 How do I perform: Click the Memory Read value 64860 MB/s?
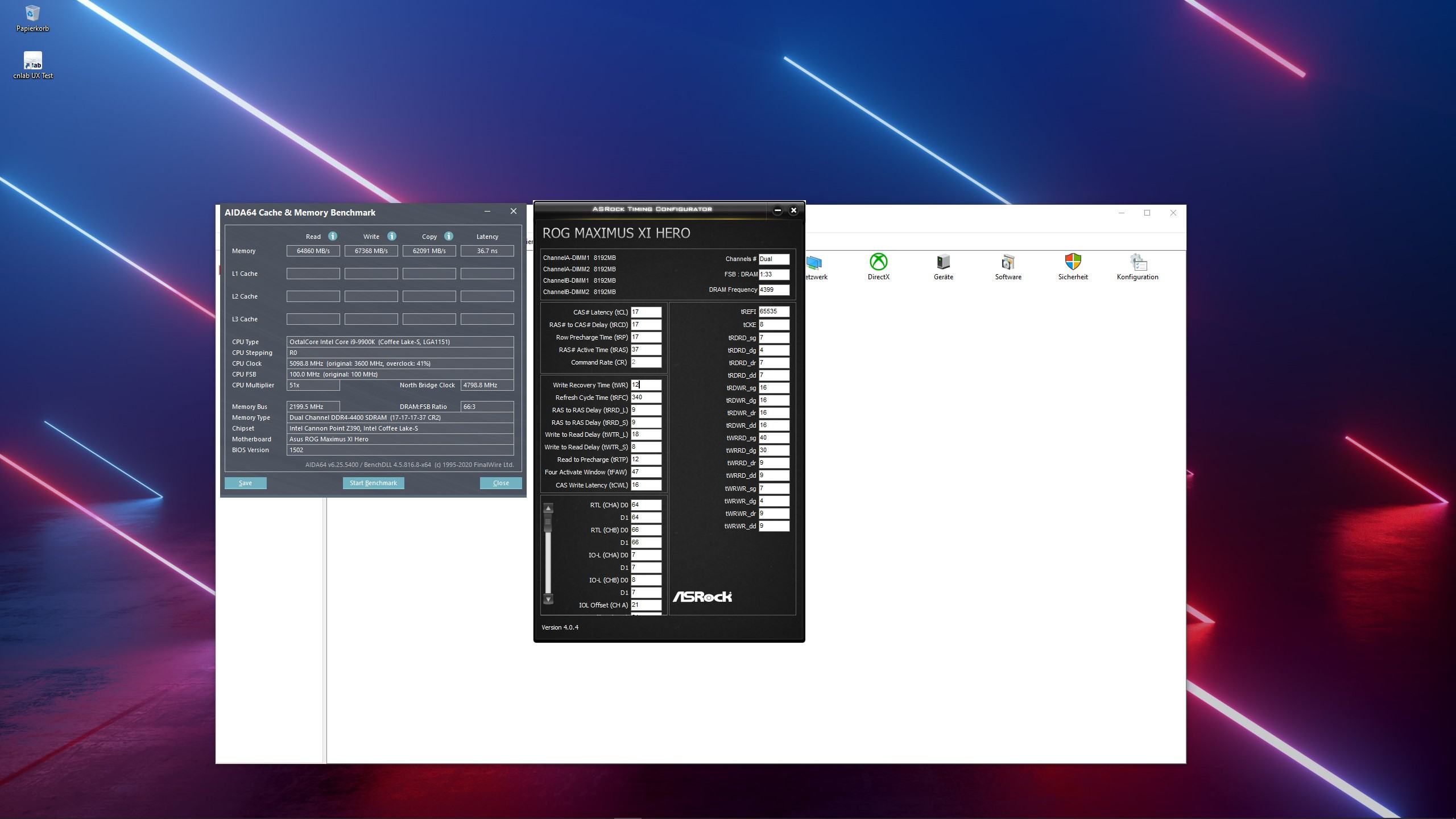click(x=313, y=251)
